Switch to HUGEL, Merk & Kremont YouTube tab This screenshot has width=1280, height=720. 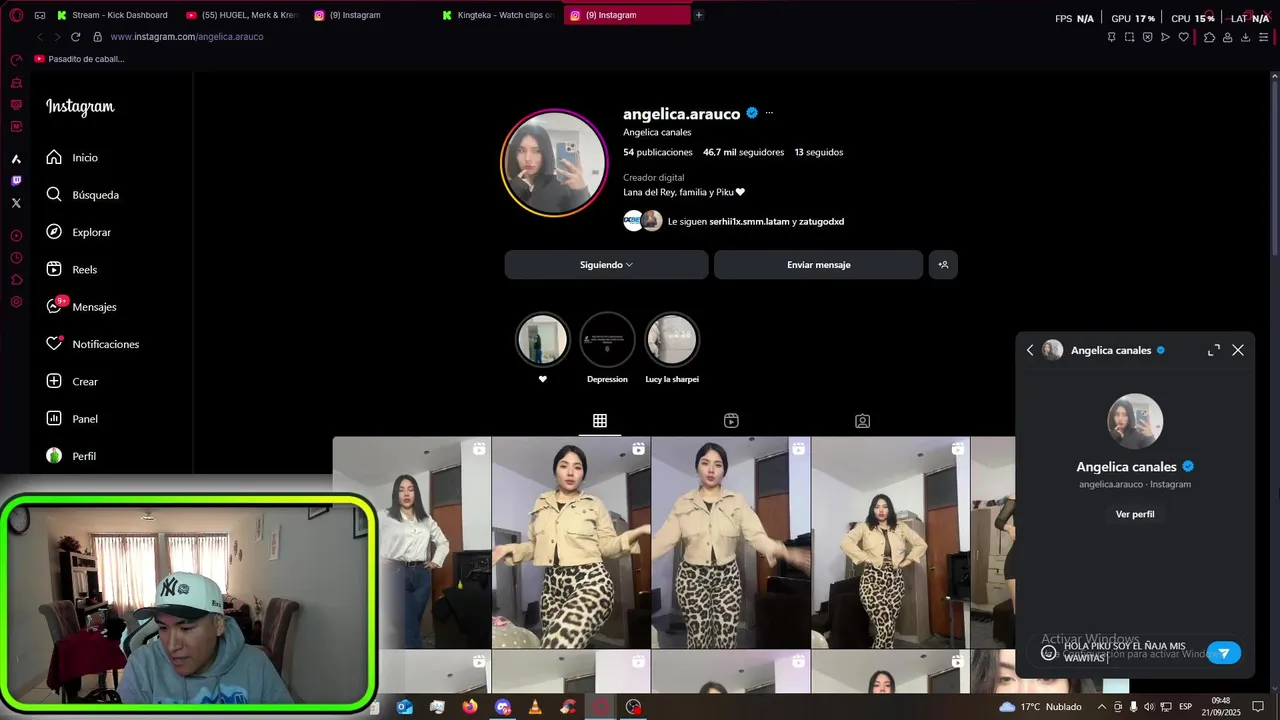point(241,15)
